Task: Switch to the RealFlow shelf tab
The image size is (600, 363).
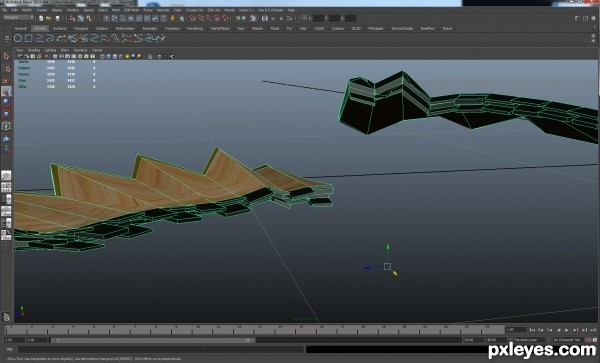Action: [428, 28]
